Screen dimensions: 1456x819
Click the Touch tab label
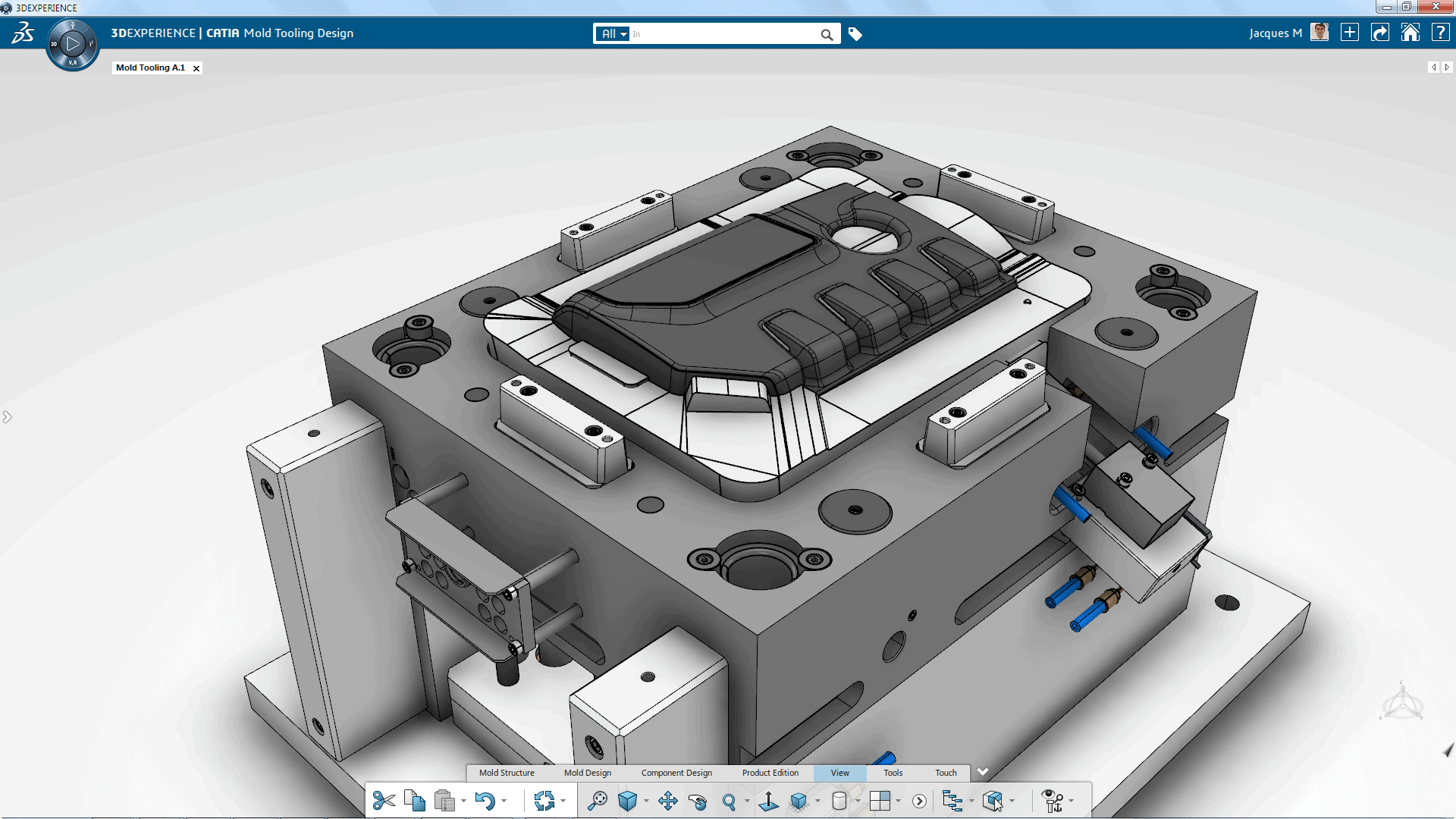(946, 772)
